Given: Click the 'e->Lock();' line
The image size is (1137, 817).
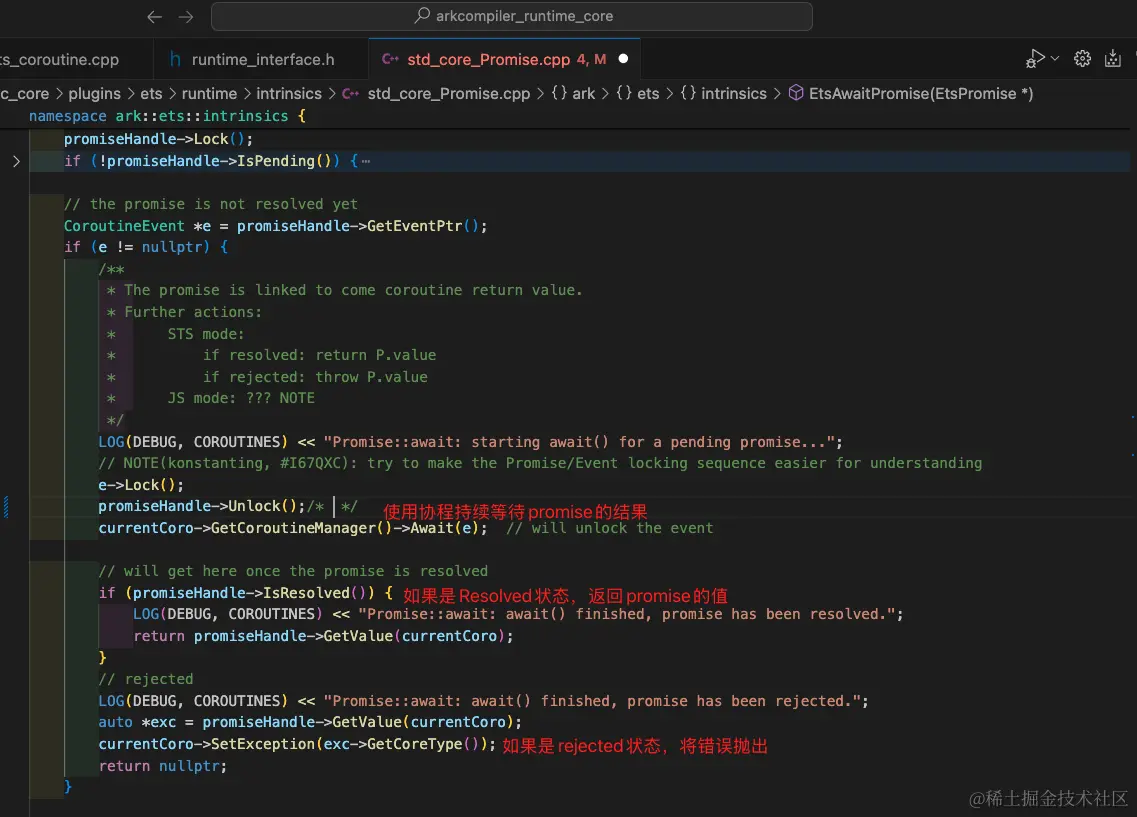Looking at the screenshot, I should (x=141, y=485).
